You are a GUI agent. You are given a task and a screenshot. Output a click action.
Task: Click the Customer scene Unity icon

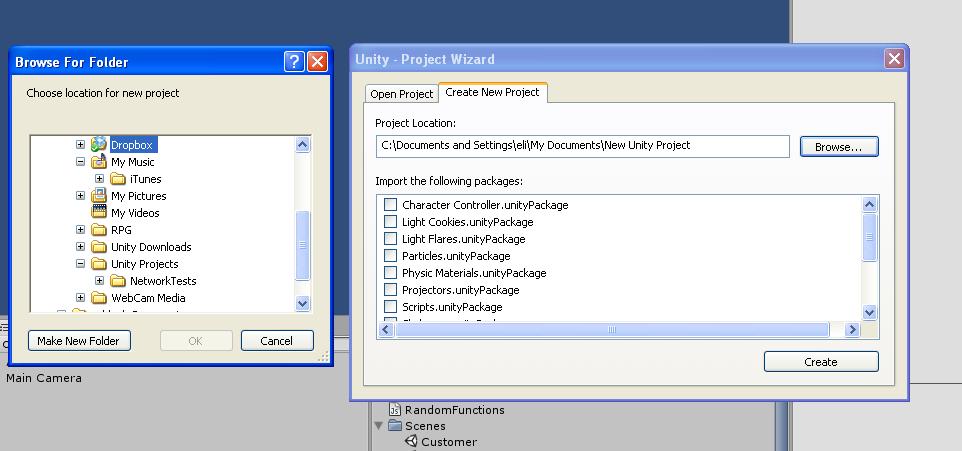(x=411, y=441)
